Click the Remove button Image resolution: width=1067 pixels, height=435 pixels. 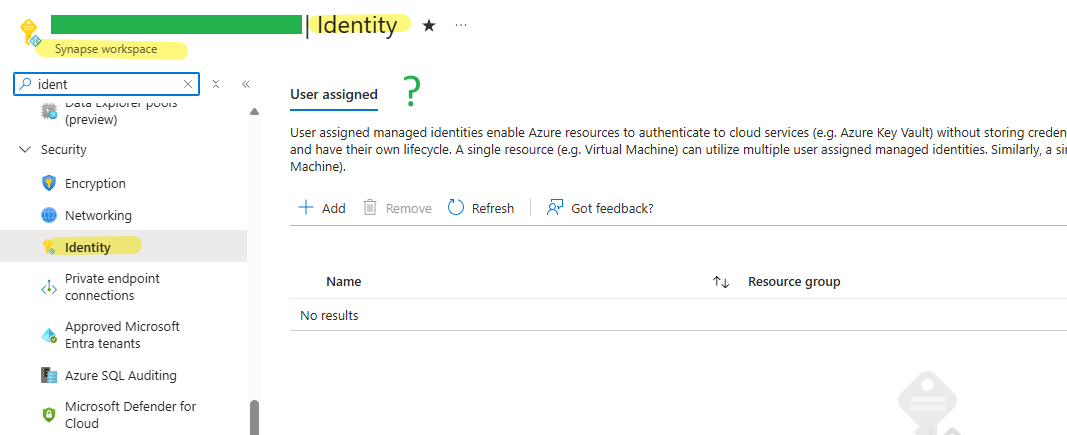[x=397, y=208]
